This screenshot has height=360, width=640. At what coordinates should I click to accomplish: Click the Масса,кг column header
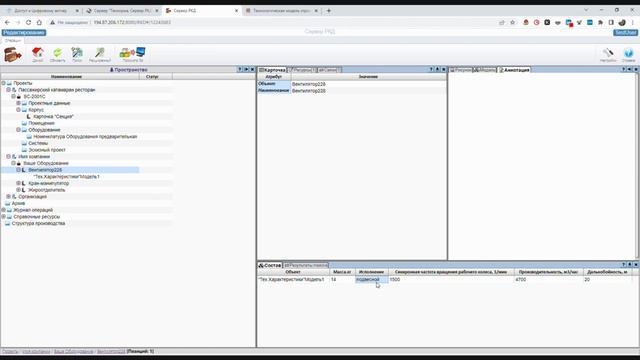click(x=342, y=272)
